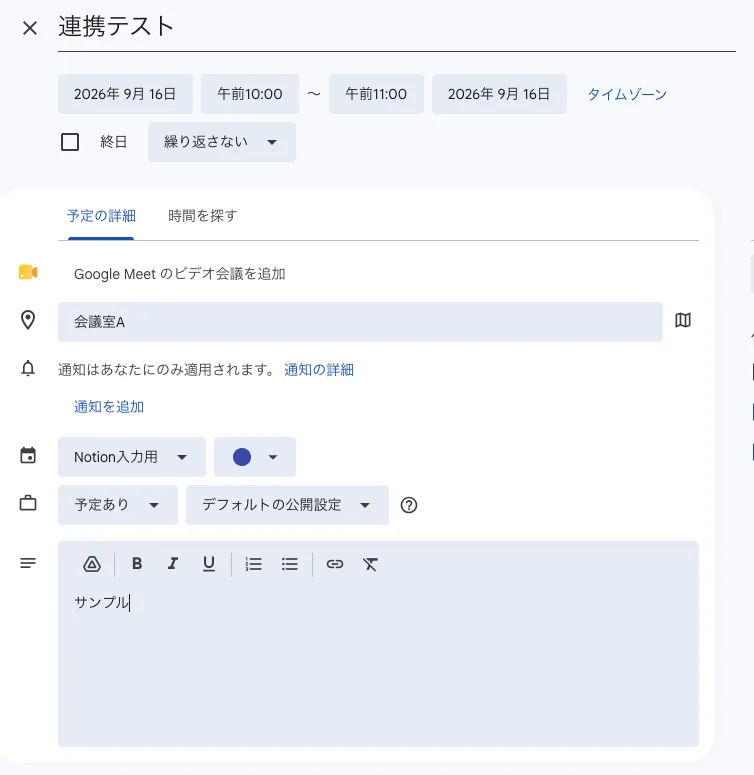Image resolution: width=754 pixels, height=775 pixels.
Task: Open the blue event color picker
Action: pos(255,457)
